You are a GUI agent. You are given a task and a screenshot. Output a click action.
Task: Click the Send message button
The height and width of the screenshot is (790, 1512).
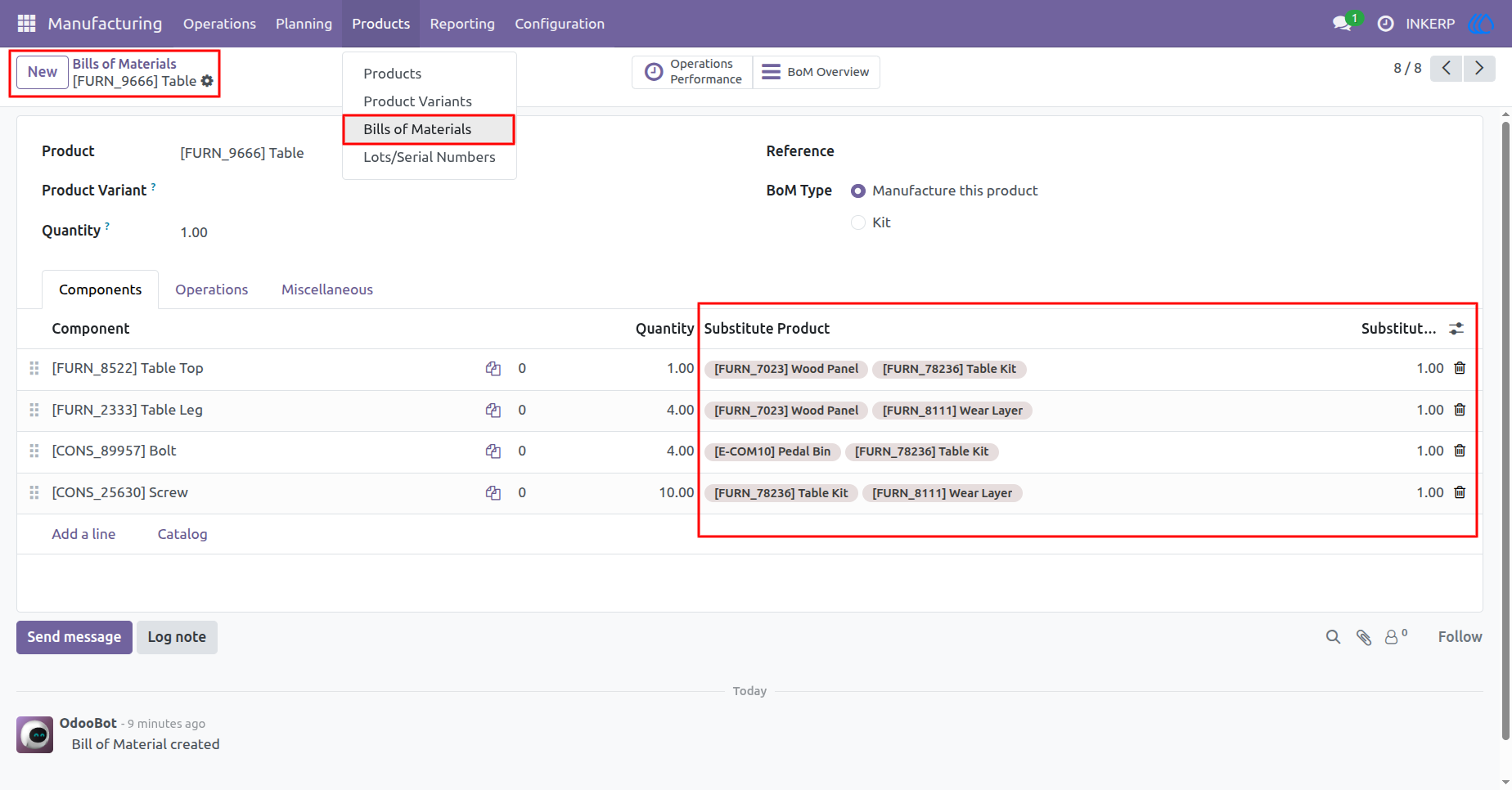[74, 637]
